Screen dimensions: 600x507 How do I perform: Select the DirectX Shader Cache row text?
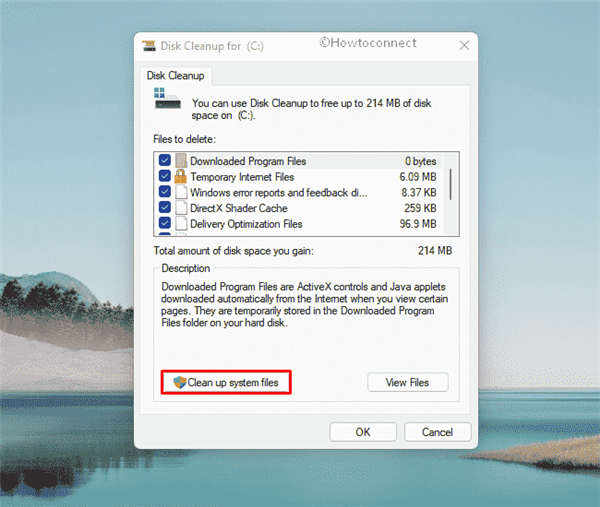pyautogui.click(x=239, y=208)
